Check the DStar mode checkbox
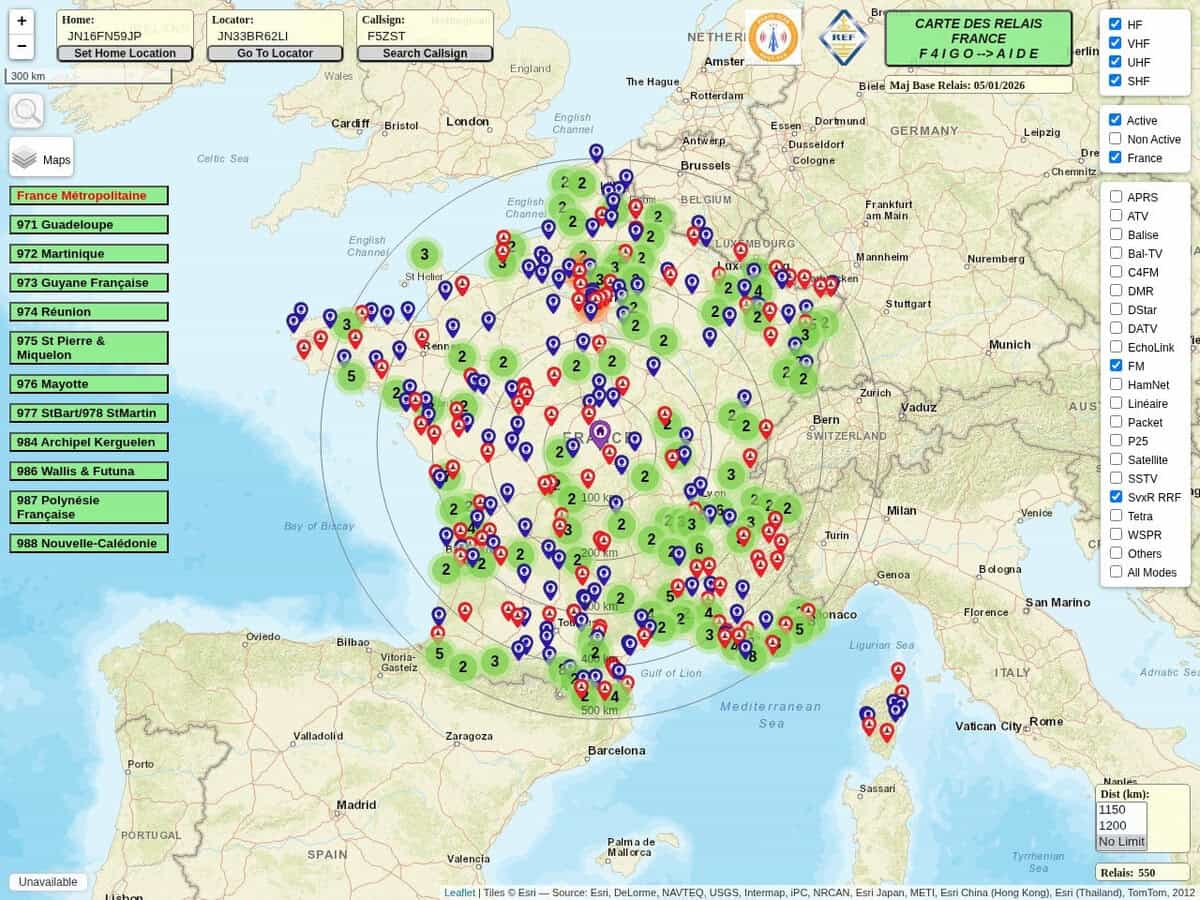Image resolution: width=1200 pixels, height=900 pixels. pyautogui.click(x=1115, y=309)
